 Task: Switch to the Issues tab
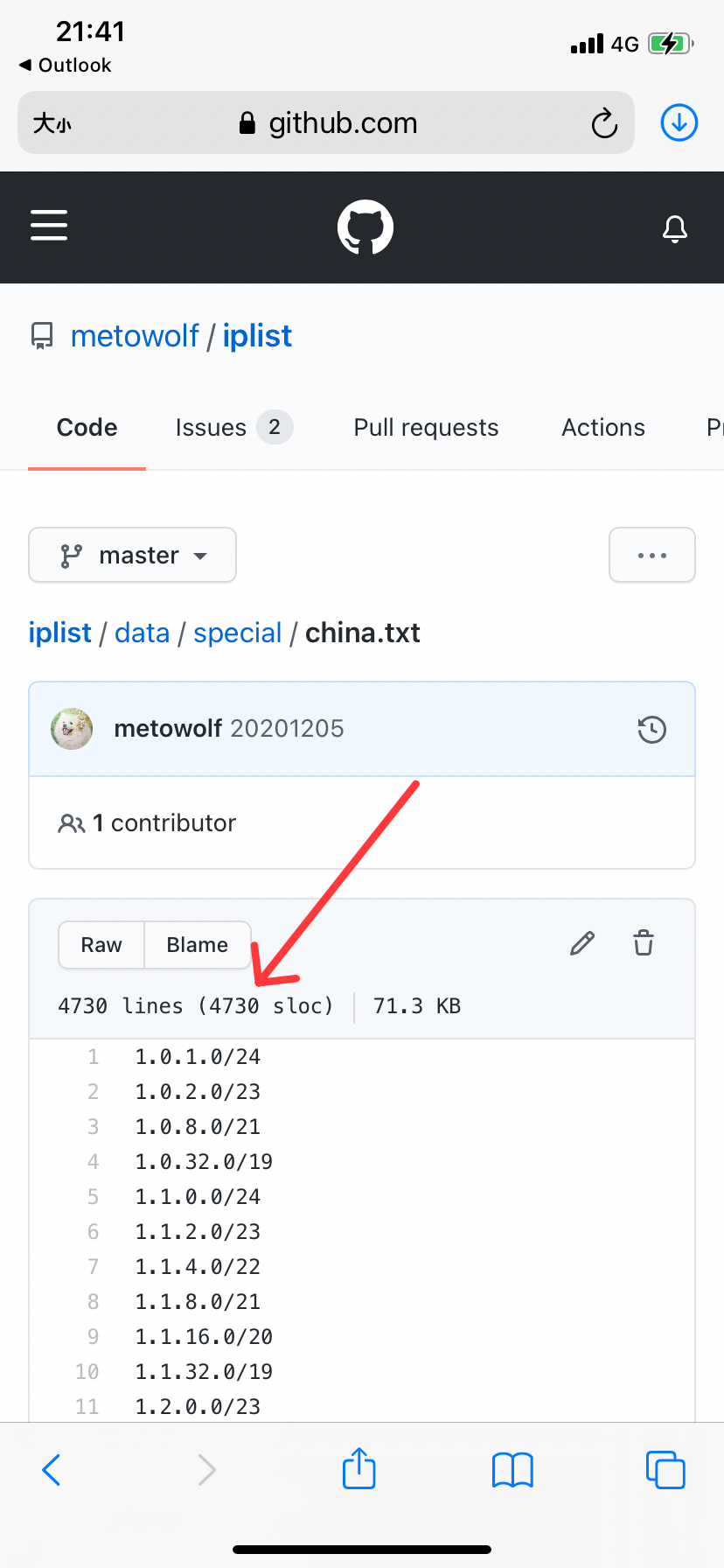[211, 427]
